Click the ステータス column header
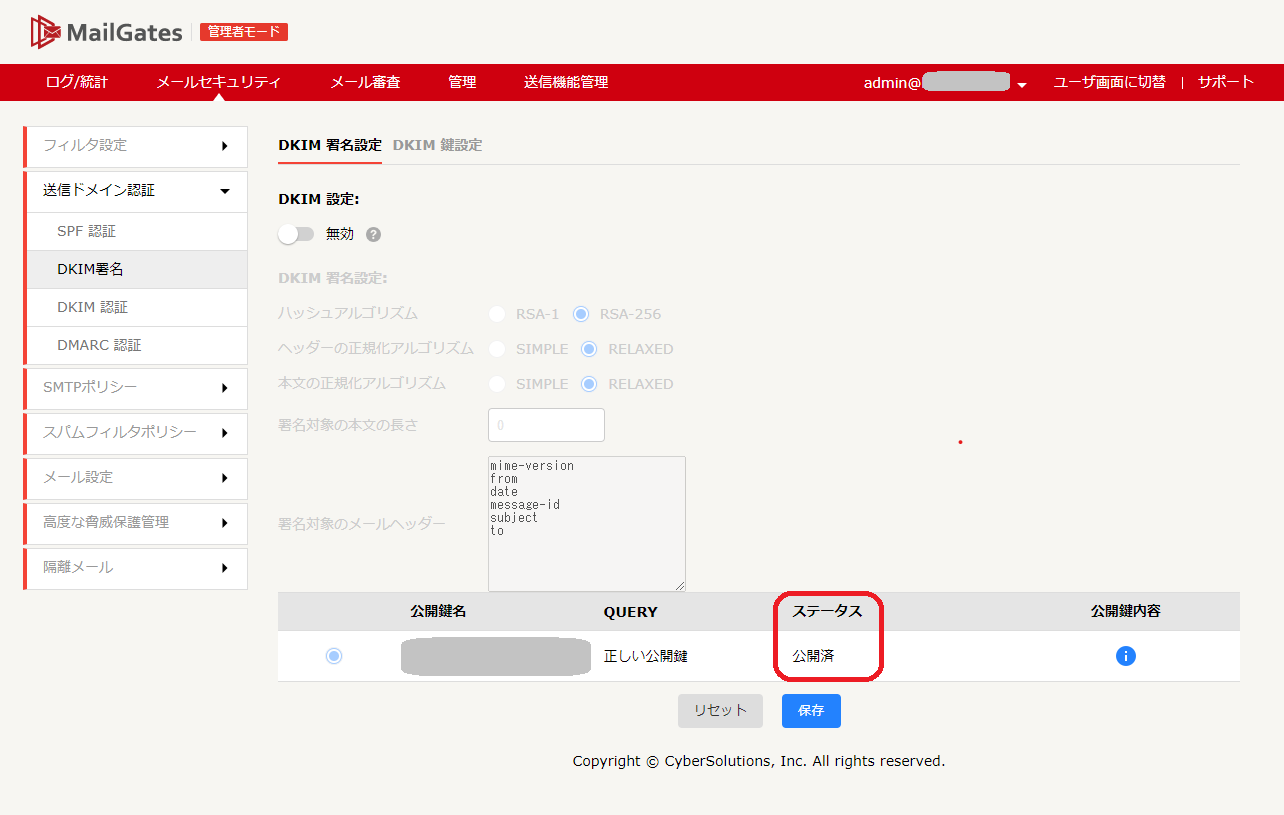Viewport: 1284px width, 815px height. coord(827,611)
